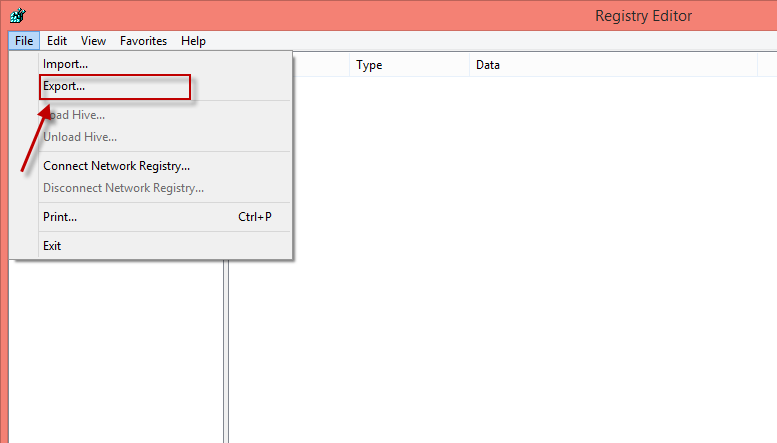Select Connect Network Registry...
This screenshot has height=443, width=777.
116,166
